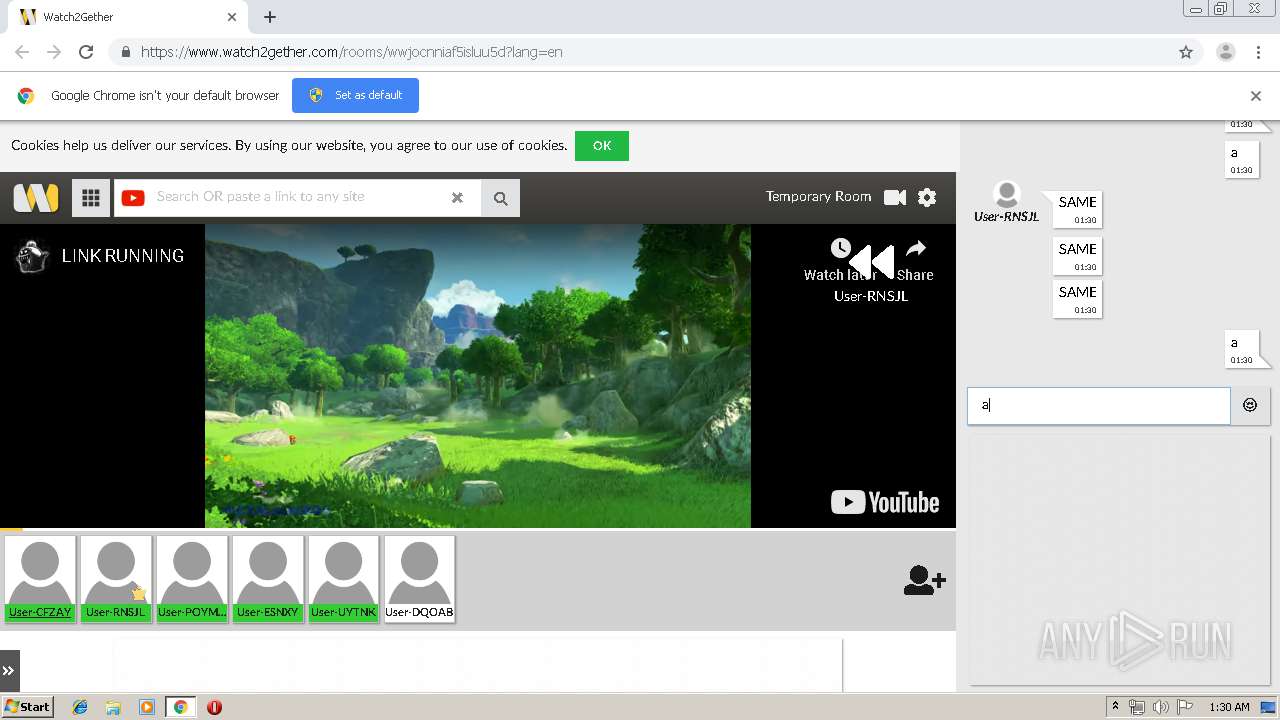Click the chat message input field
The image size is (1280, 720).
1098,406
